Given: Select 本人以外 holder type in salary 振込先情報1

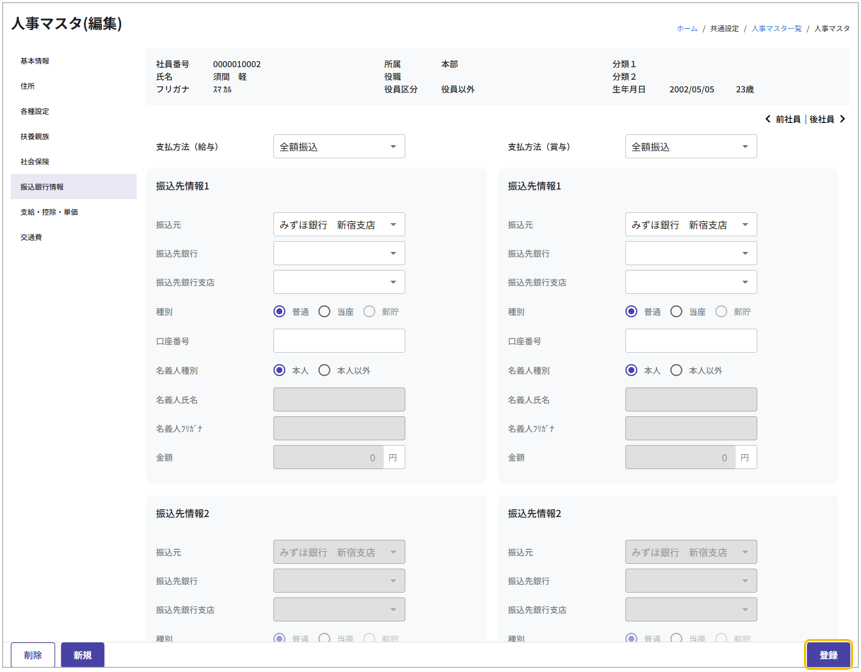Looking at the screenshot, I should (x=325, y=370).
